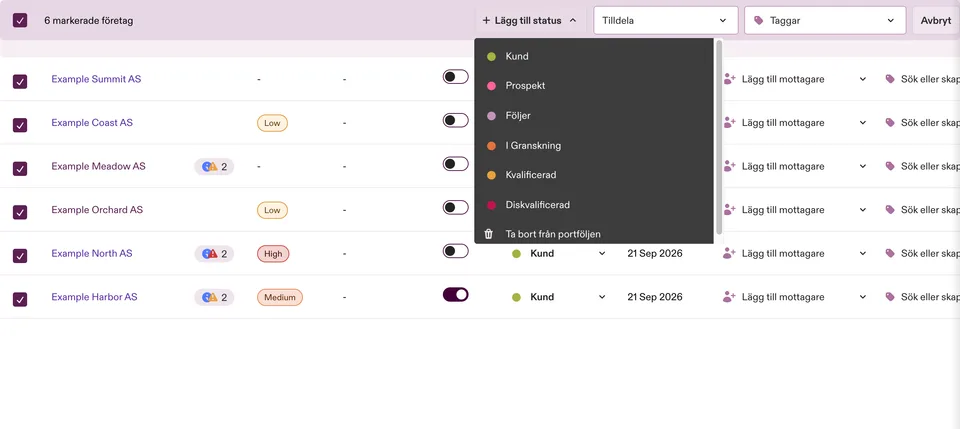Uncheck the Example Summit AS checkbox
Screen dimensions: 960x429
[20, 81]
